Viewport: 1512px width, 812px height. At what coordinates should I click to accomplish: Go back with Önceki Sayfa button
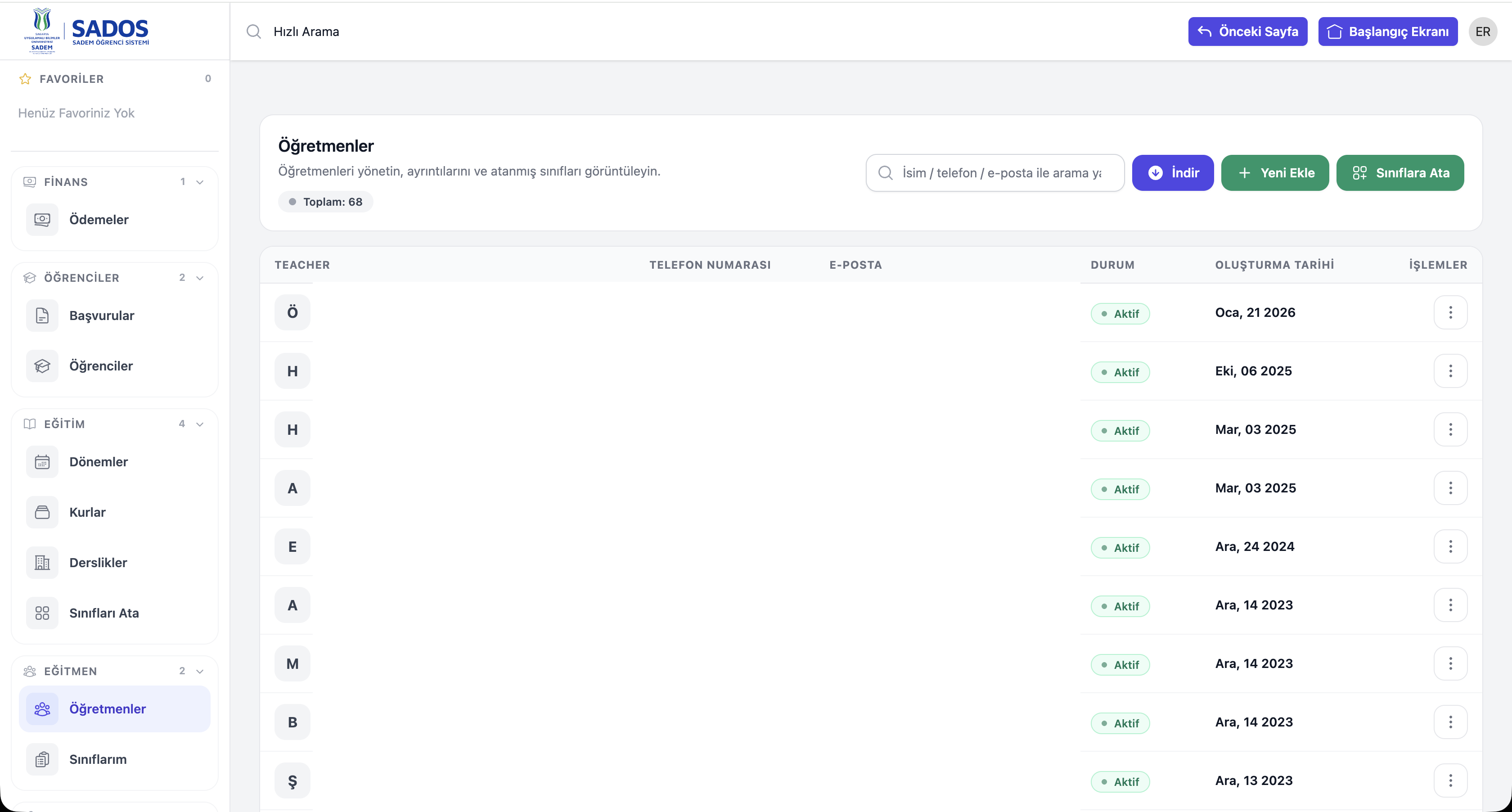(x=1247, y=32)
